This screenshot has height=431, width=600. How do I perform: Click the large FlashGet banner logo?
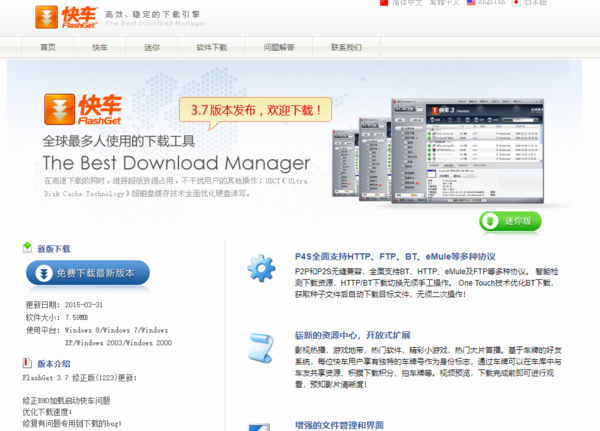point(83,109)
